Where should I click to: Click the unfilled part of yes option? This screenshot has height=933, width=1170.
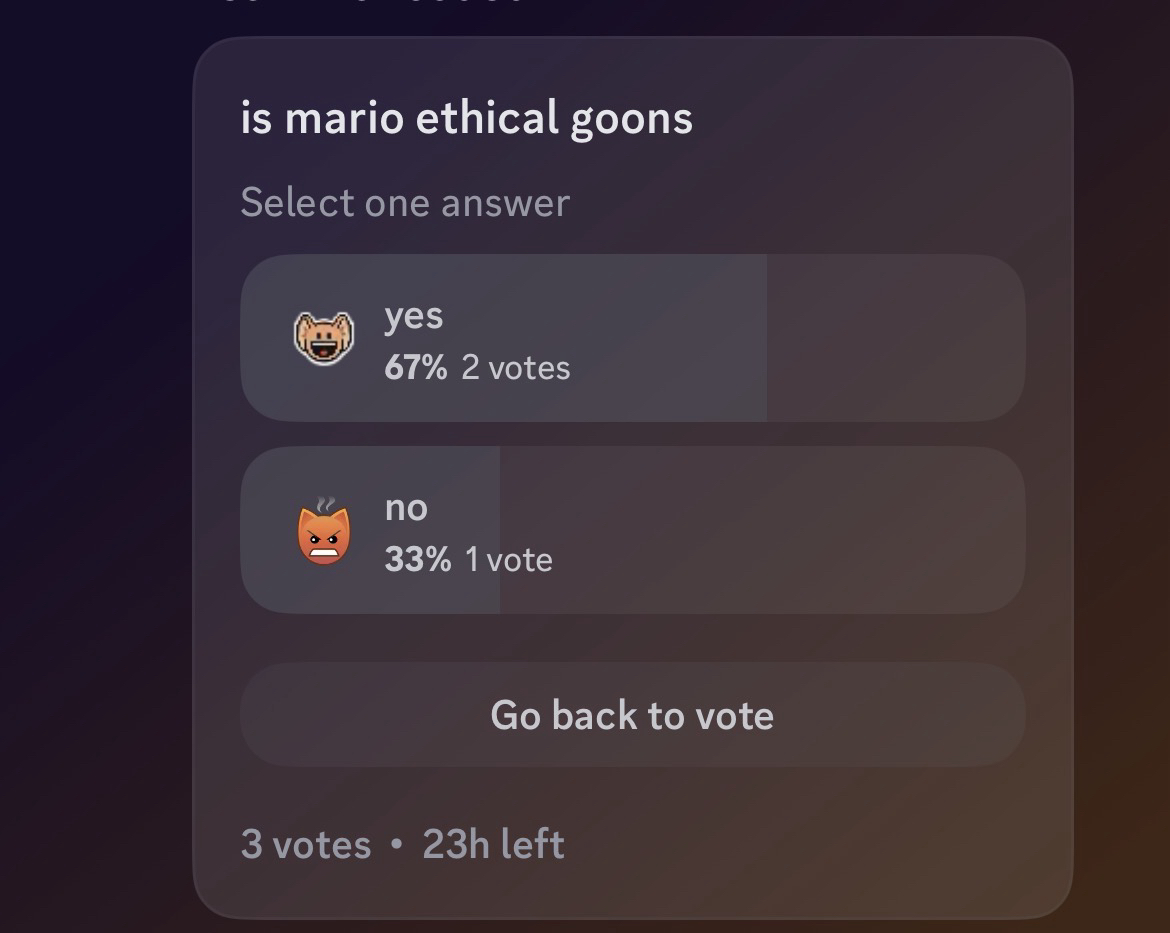[895, 338]
